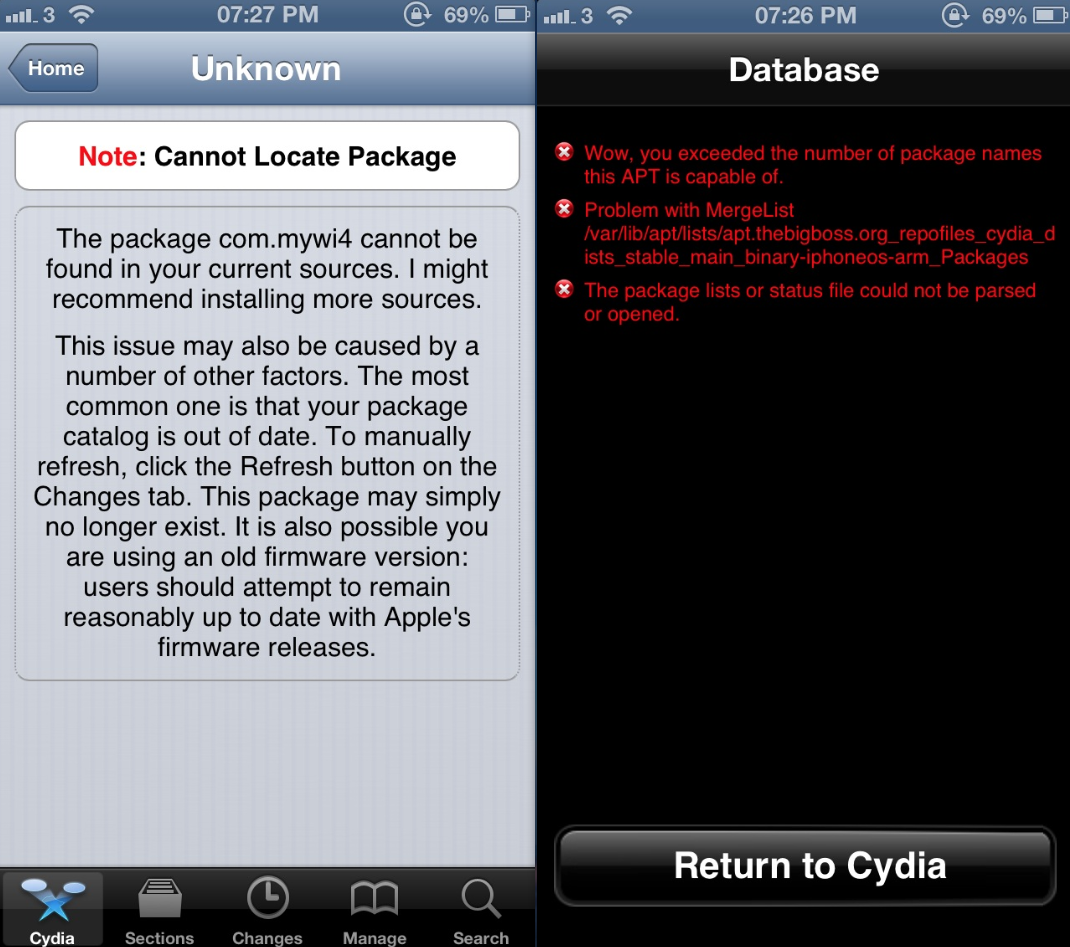This screenshot has width=1070, height=947.
Task: Tap the Cannot Locate Package note
Action: (x=268, y=156)
